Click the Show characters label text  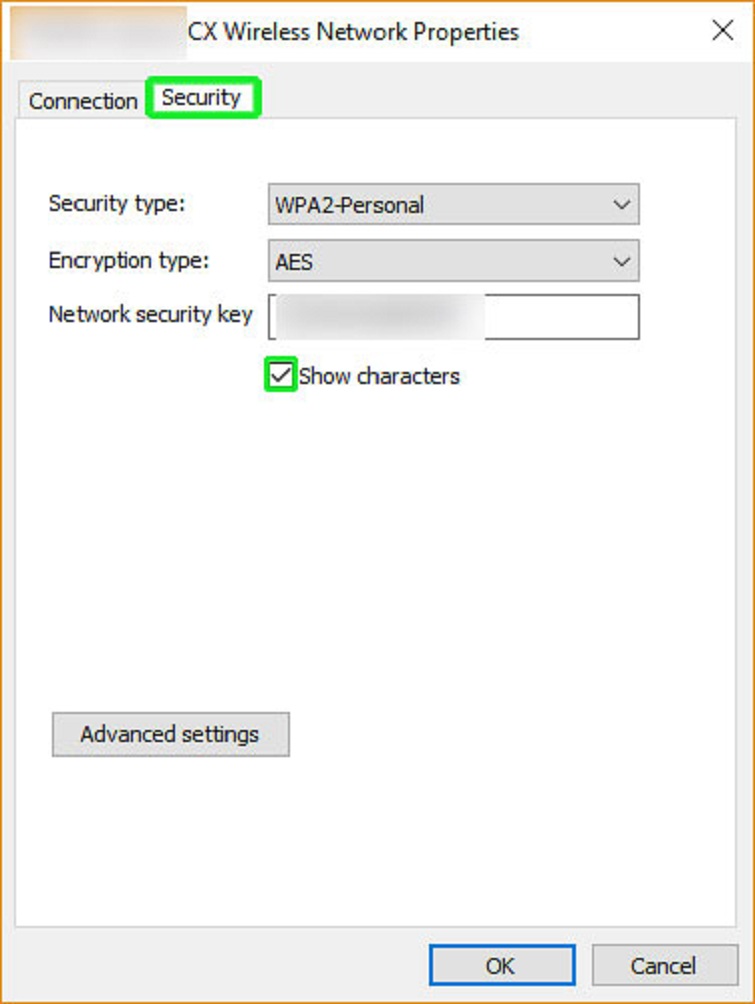click(x=379, y=376)
